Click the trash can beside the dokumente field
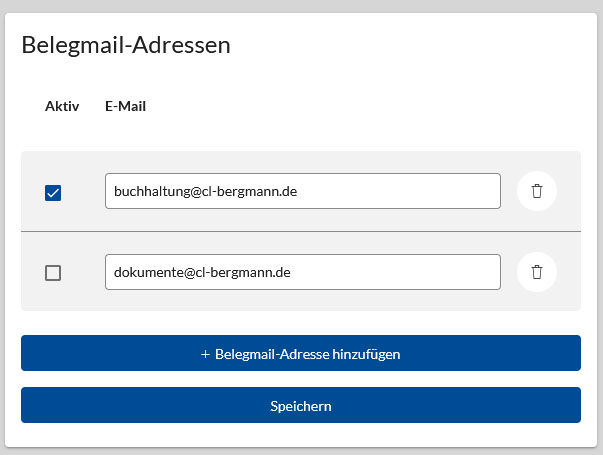Image resolution: width=603 pixels, height=455 pixels. 537,272
